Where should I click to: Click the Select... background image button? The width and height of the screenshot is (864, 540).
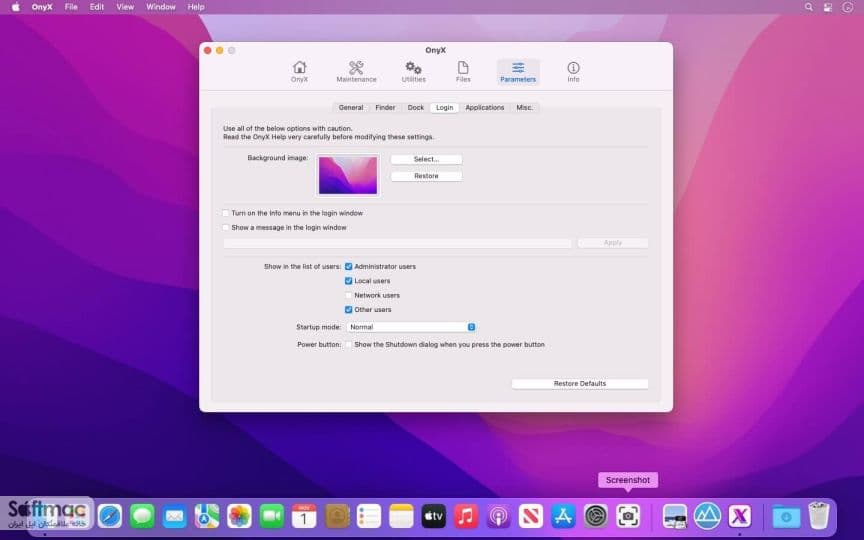coord(426,159)
